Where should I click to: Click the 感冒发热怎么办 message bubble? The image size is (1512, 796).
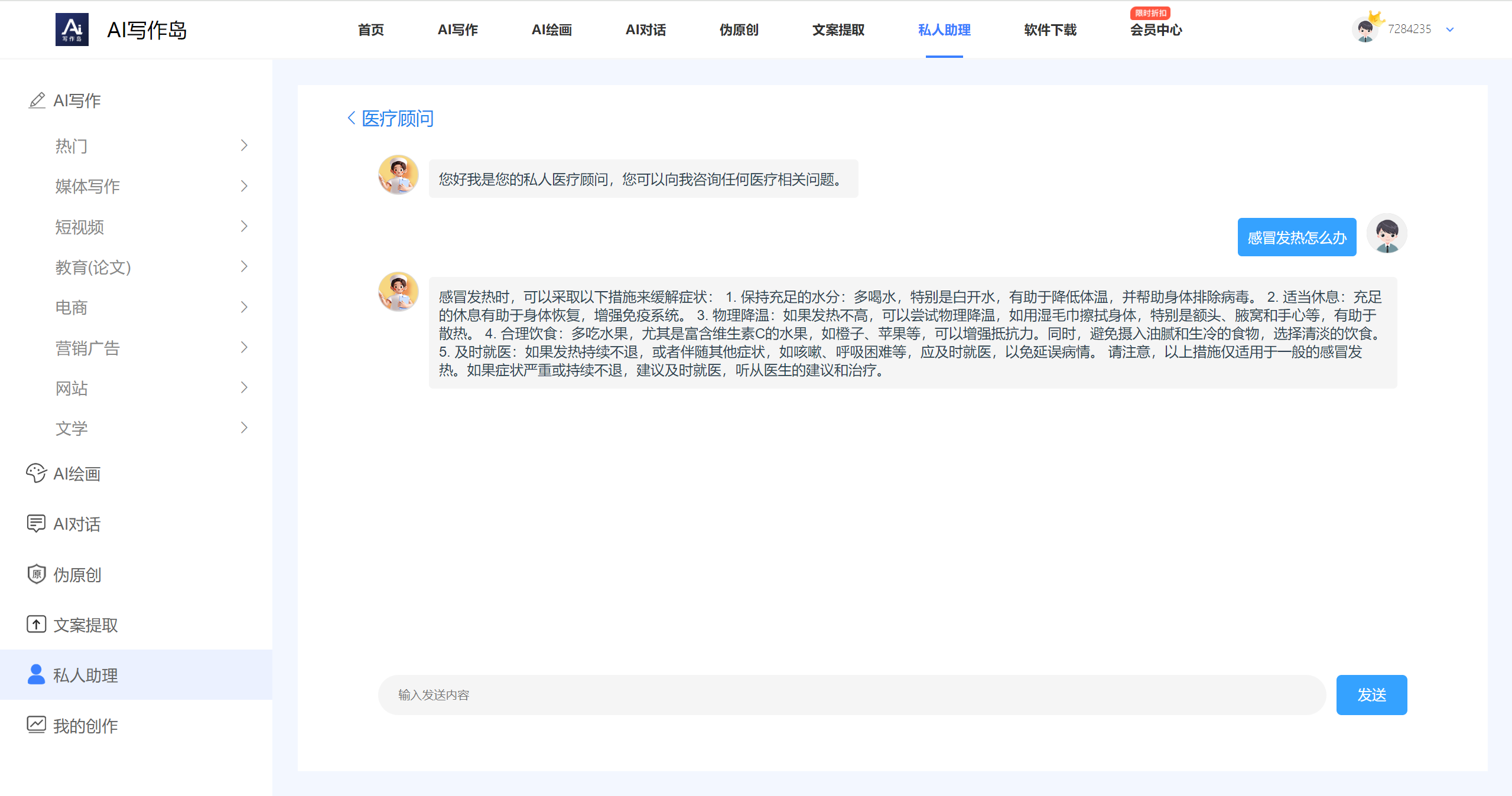pos(1297,237)
